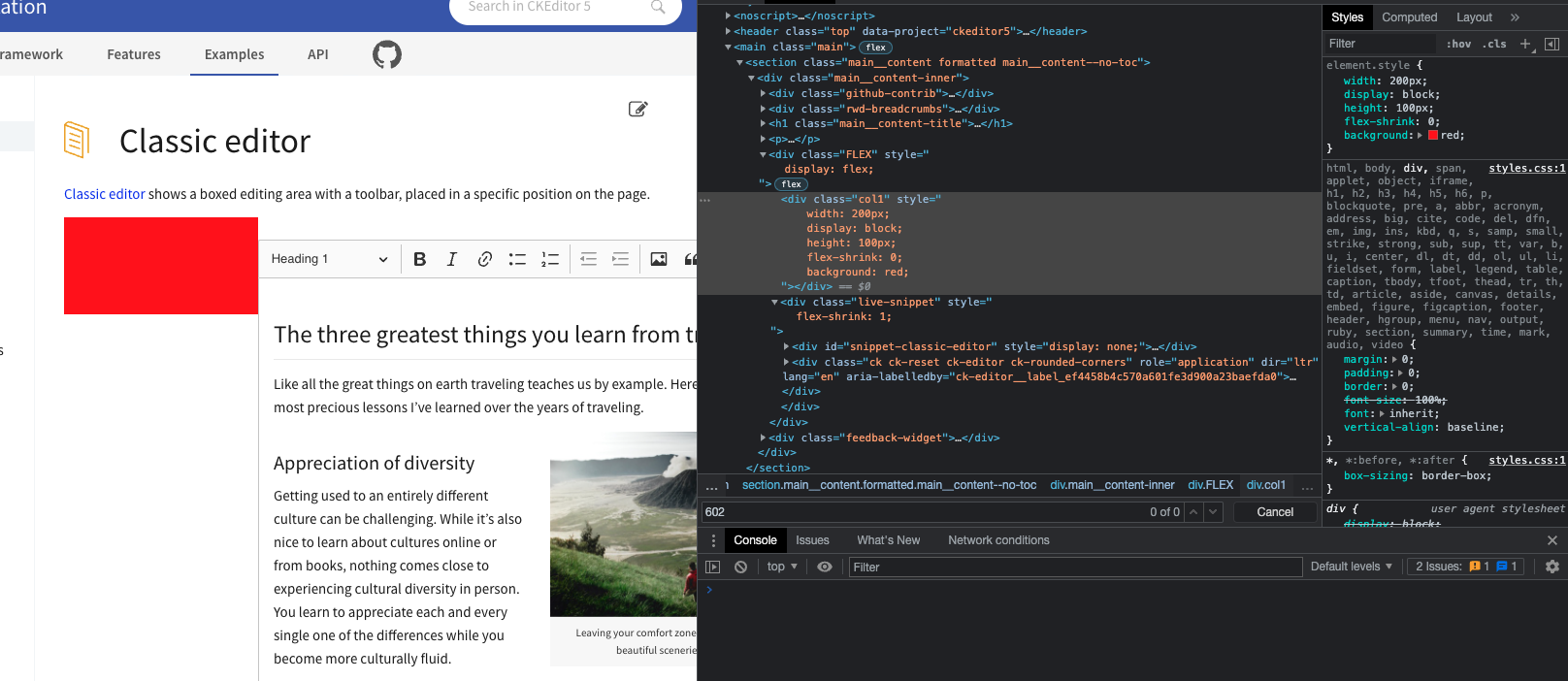Open console settings gear icon
Viewport: 1568px width, 681px height.
point(1552,567)
